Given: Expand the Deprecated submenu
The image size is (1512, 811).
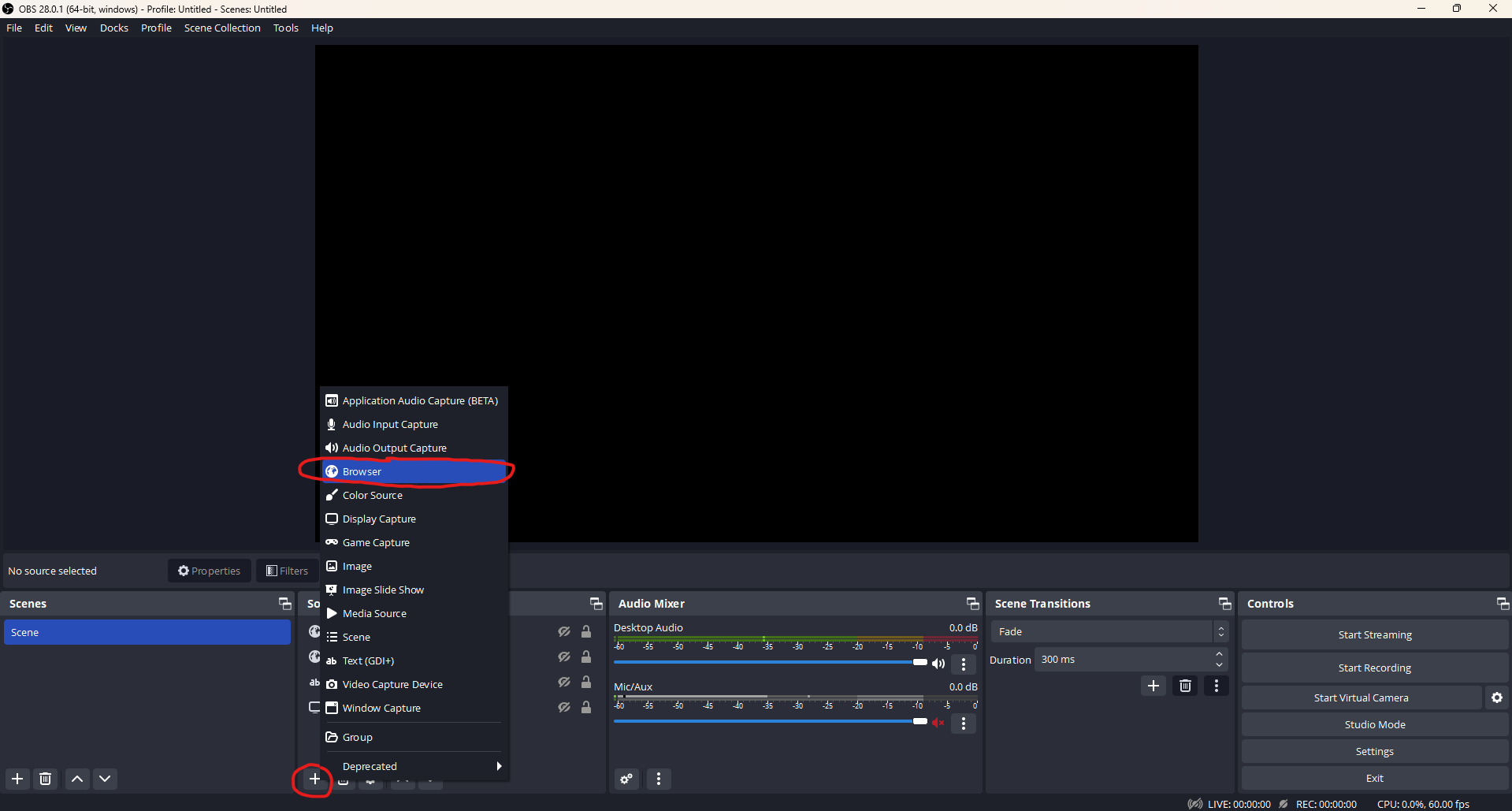Looking at the screenshot, I should 413,766.
